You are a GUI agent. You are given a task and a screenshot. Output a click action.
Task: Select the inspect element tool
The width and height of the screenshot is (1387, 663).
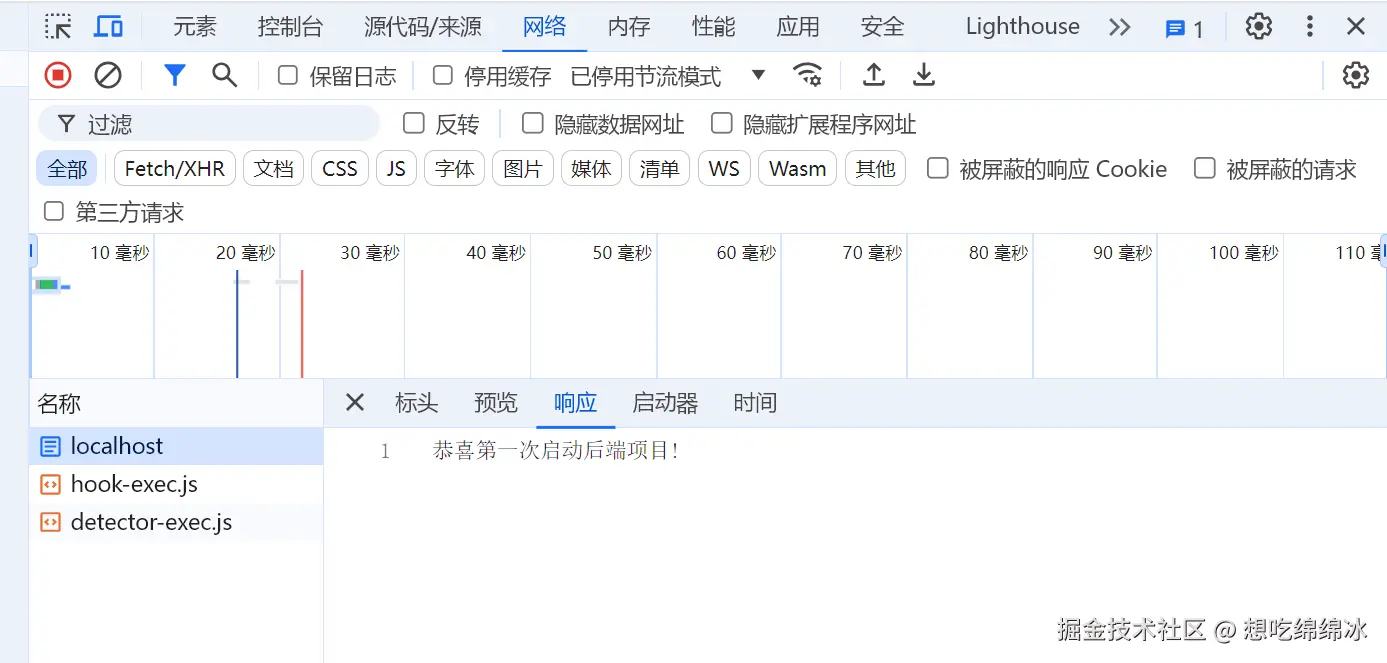[x=57, y=26]
